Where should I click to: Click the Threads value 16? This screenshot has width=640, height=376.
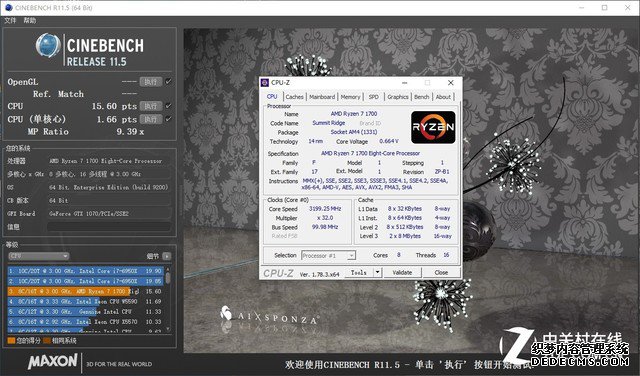click(x=446, y=255)
